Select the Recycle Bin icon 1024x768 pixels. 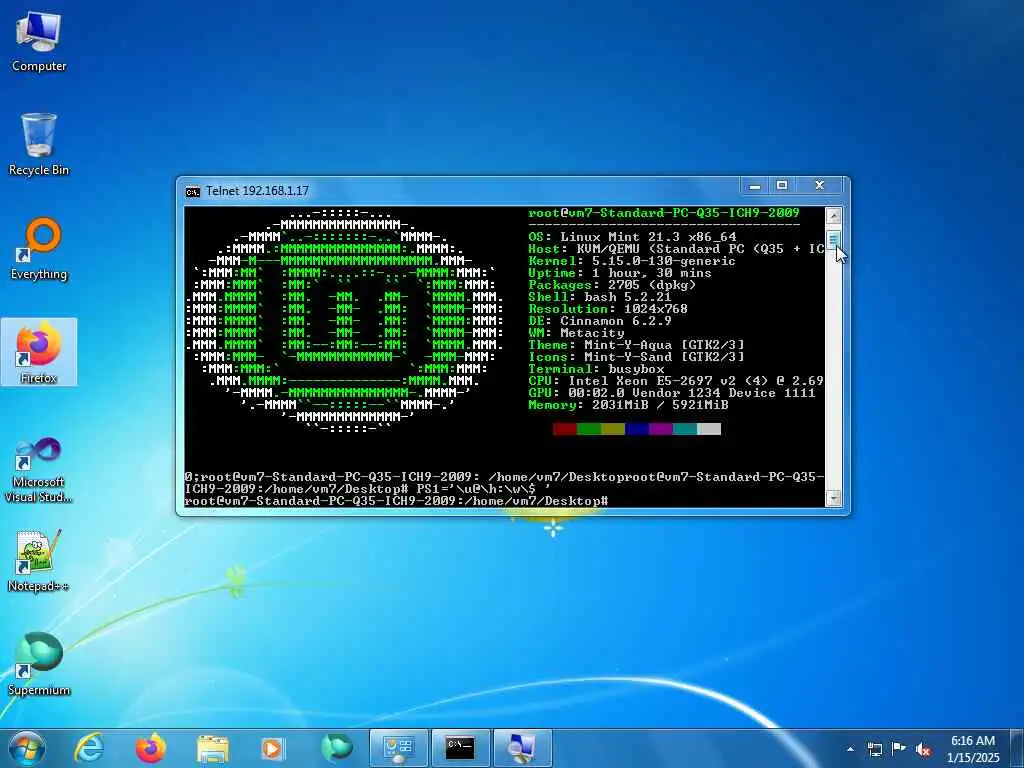pyautogui.click(x=39, y=145)
